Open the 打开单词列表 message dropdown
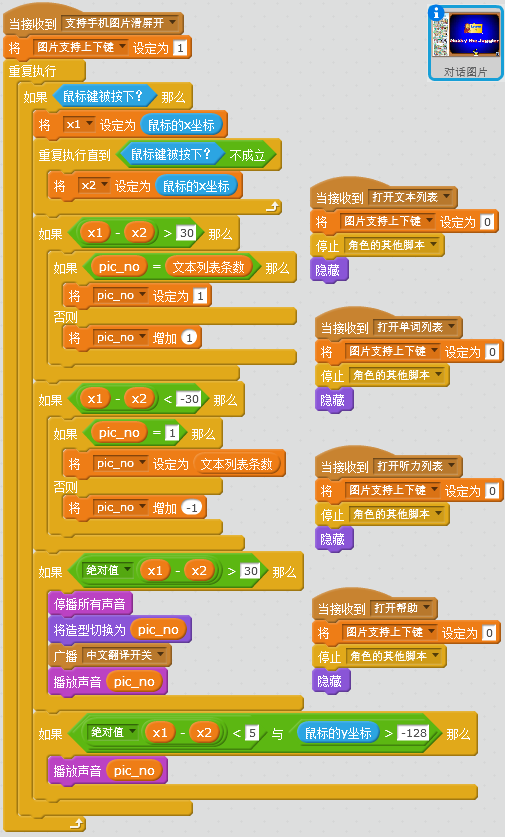Viewport: 505px width, 837px height. 416,327
